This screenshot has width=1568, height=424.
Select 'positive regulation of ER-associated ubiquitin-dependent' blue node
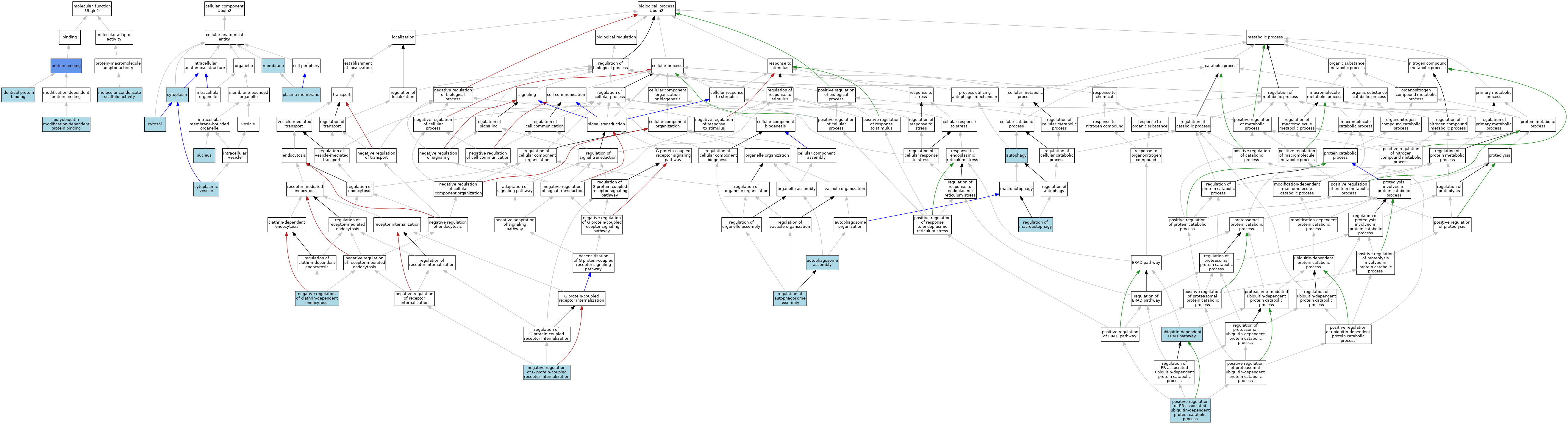coord(1191,410)
